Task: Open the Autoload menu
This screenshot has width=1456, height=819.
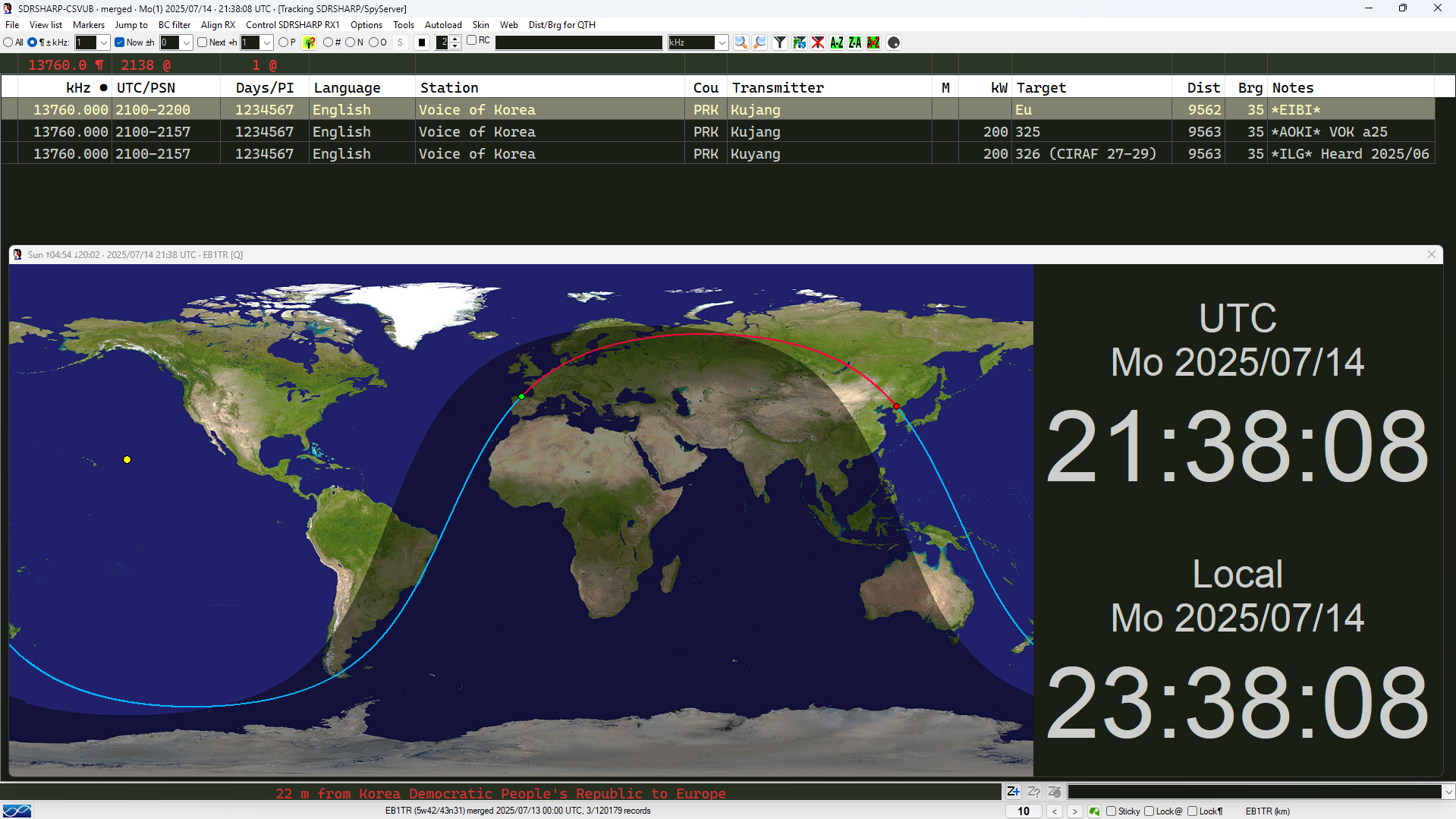Action: pos(443,25)
